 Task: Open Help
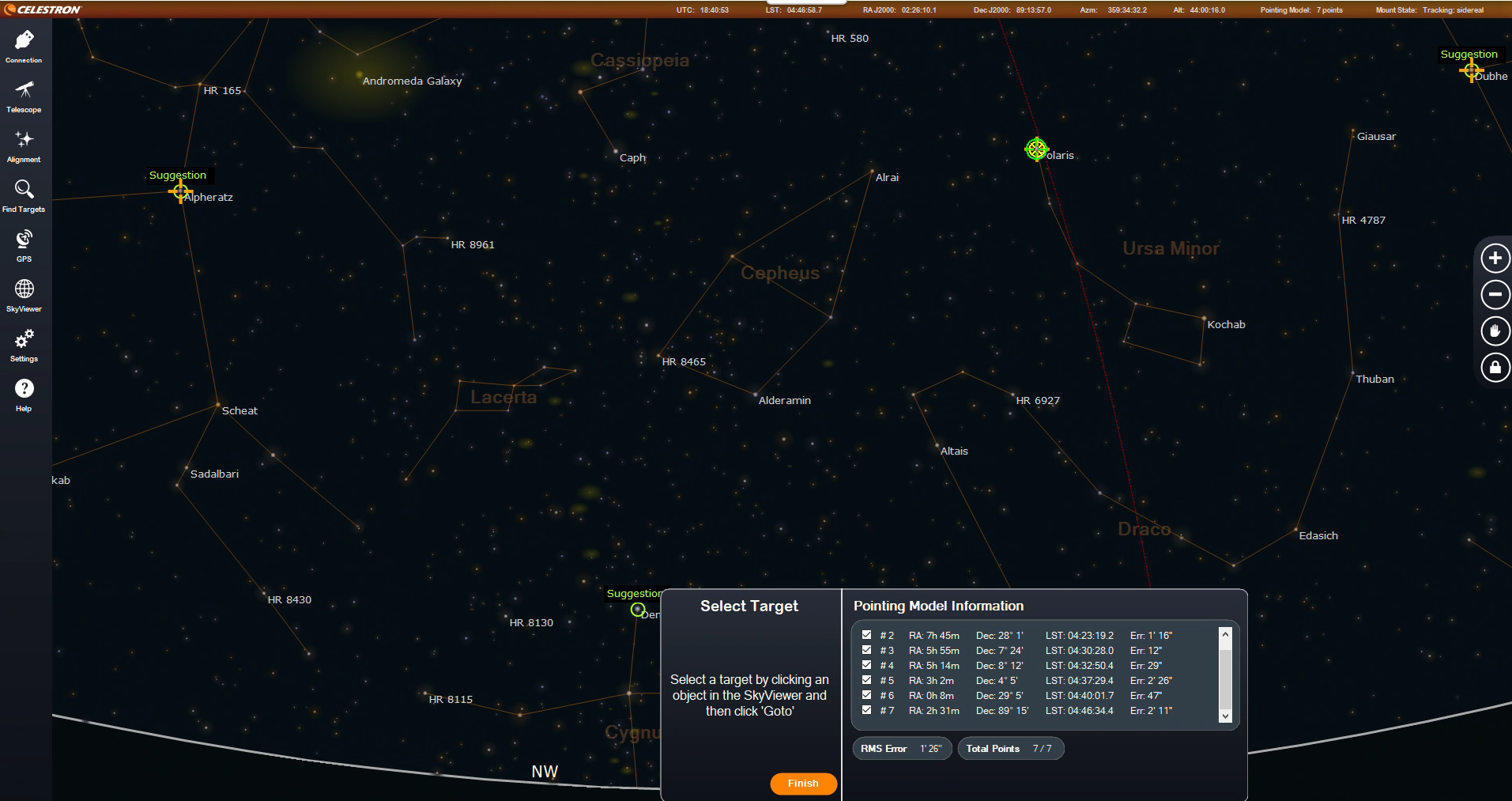tap(24, 395)
